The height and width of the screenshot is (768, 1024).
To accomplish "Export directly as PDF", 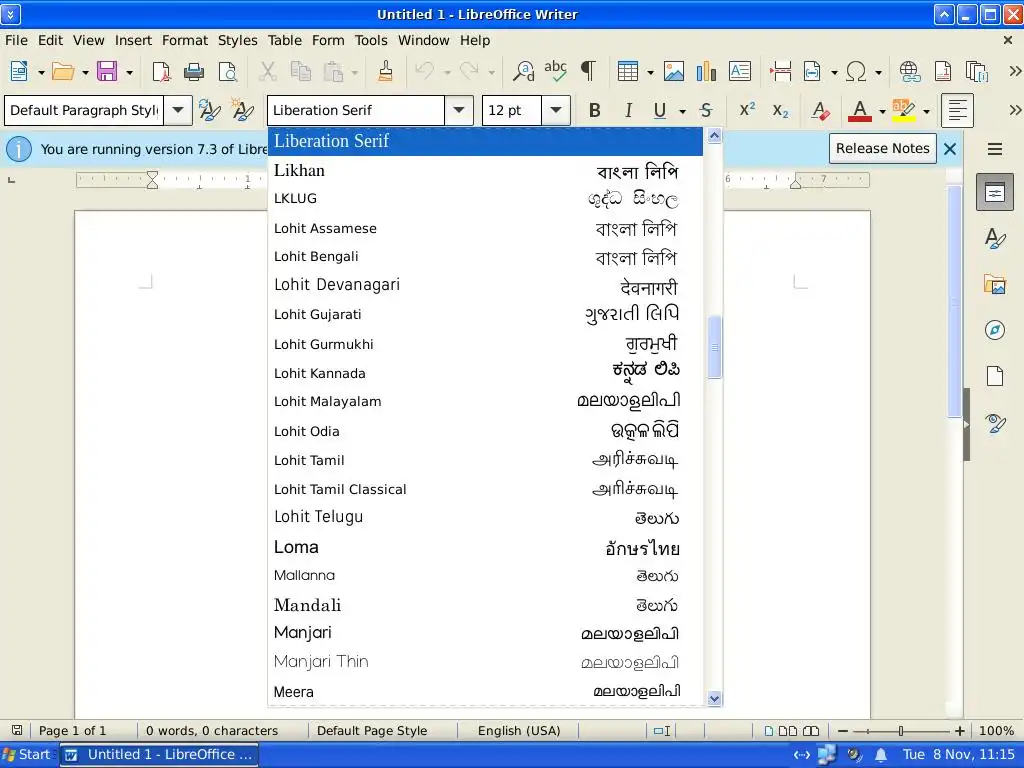I will [x=161, y=71].
